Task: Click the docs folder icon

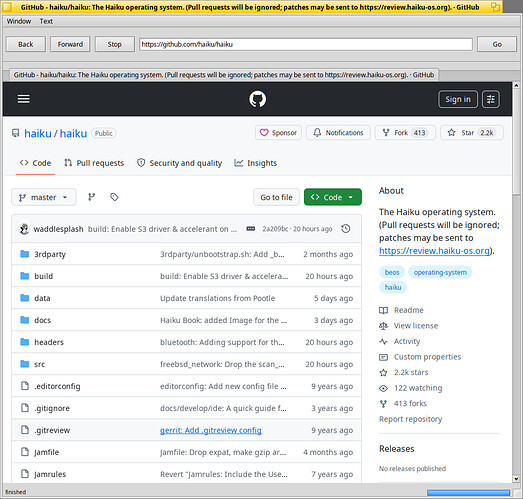Action: (25, 320)
